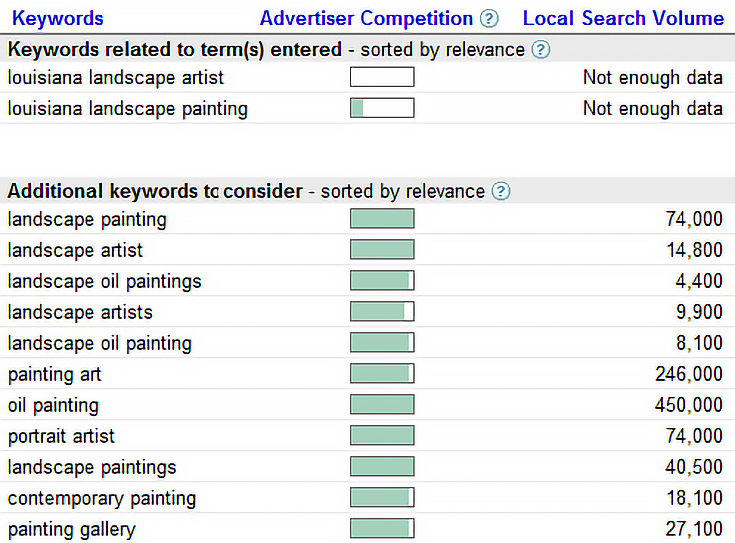Screen dimensions: 735x543
Task: Click search volume 246,000 for painting art
Action: click(689, 374)
